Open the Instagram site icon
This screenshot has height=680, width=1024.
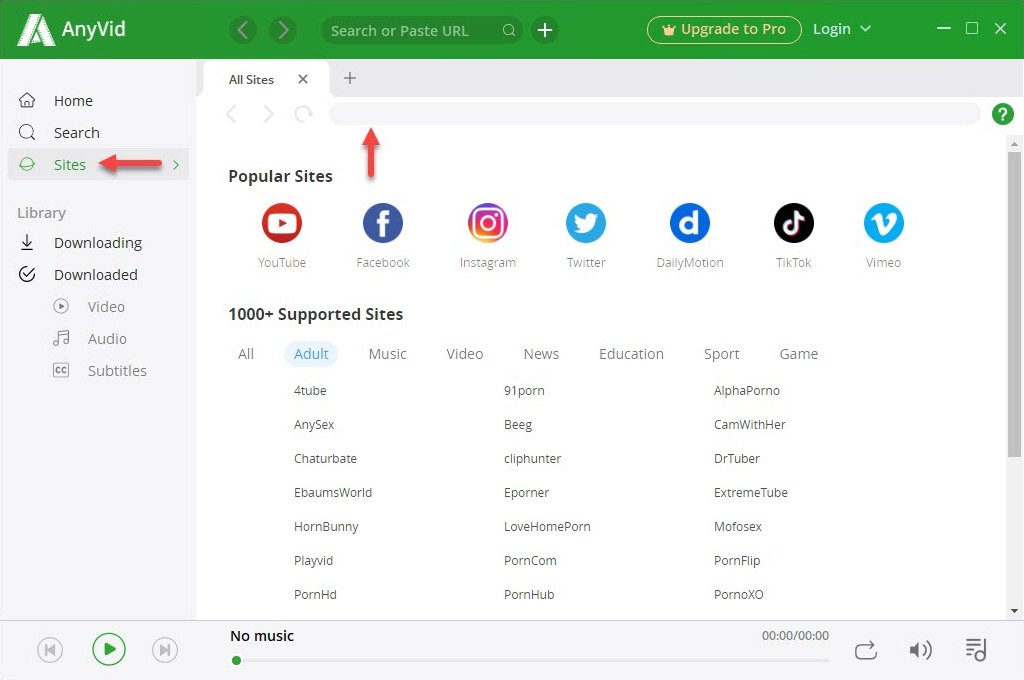[488, 223]
